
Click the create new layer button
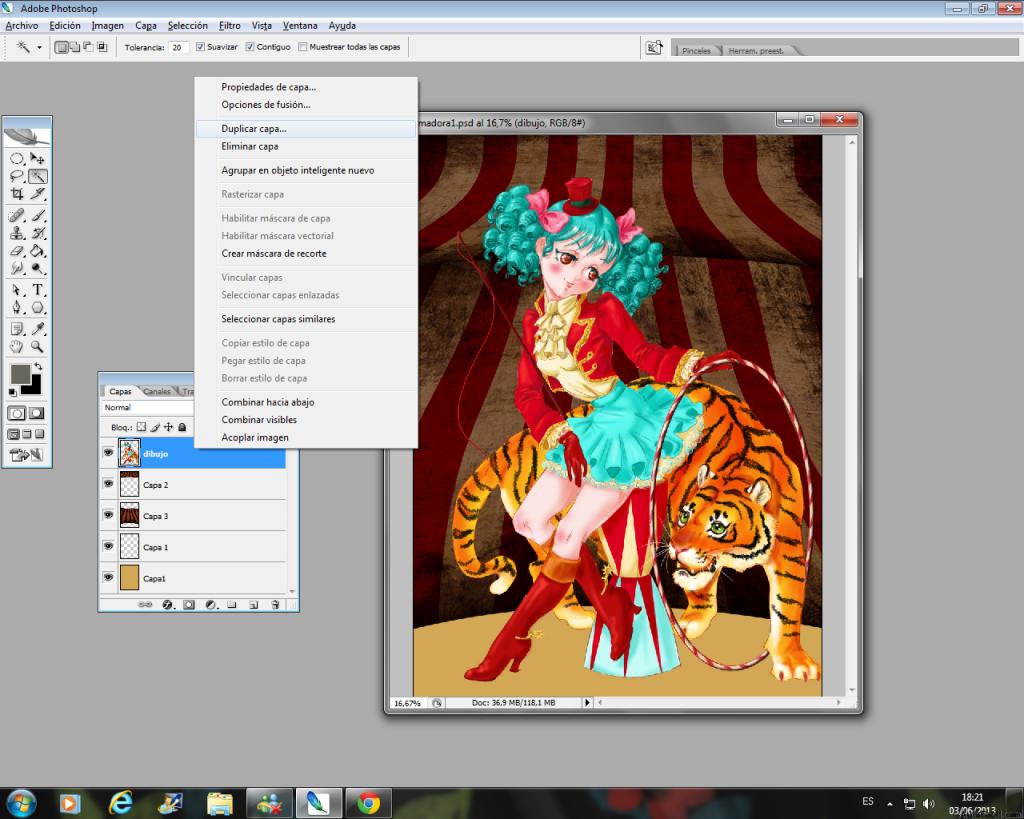tap(253, 605)
